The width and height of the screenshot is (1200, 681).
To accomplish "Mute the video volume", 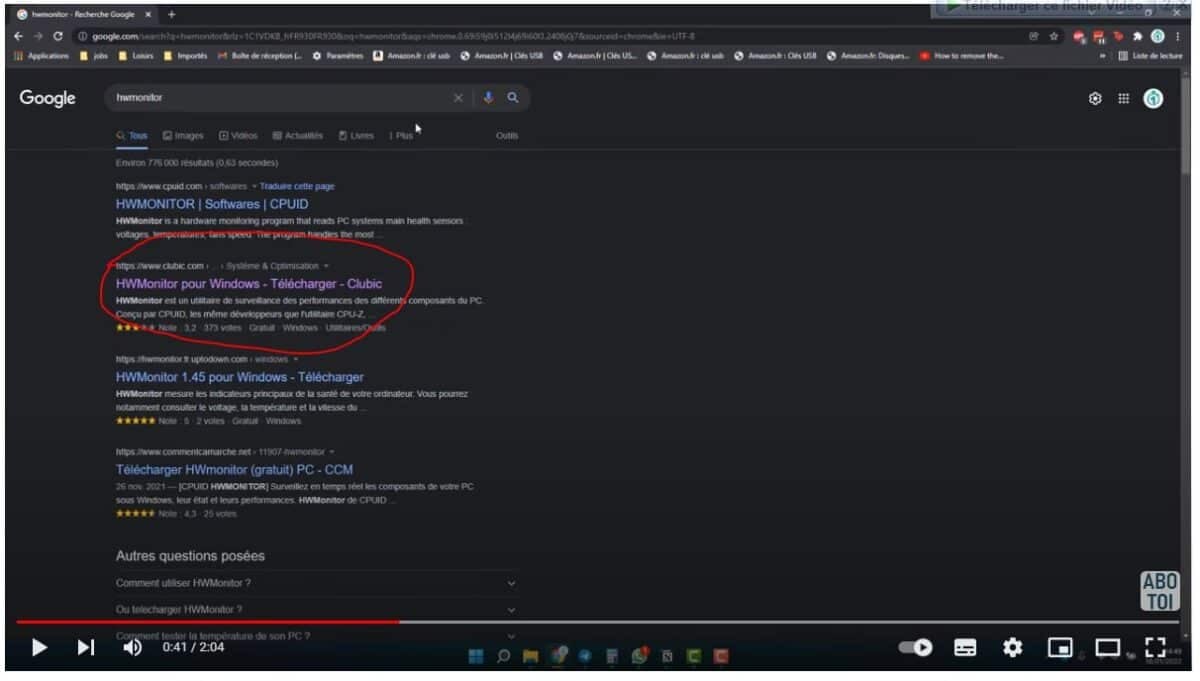I will [132, 648].
